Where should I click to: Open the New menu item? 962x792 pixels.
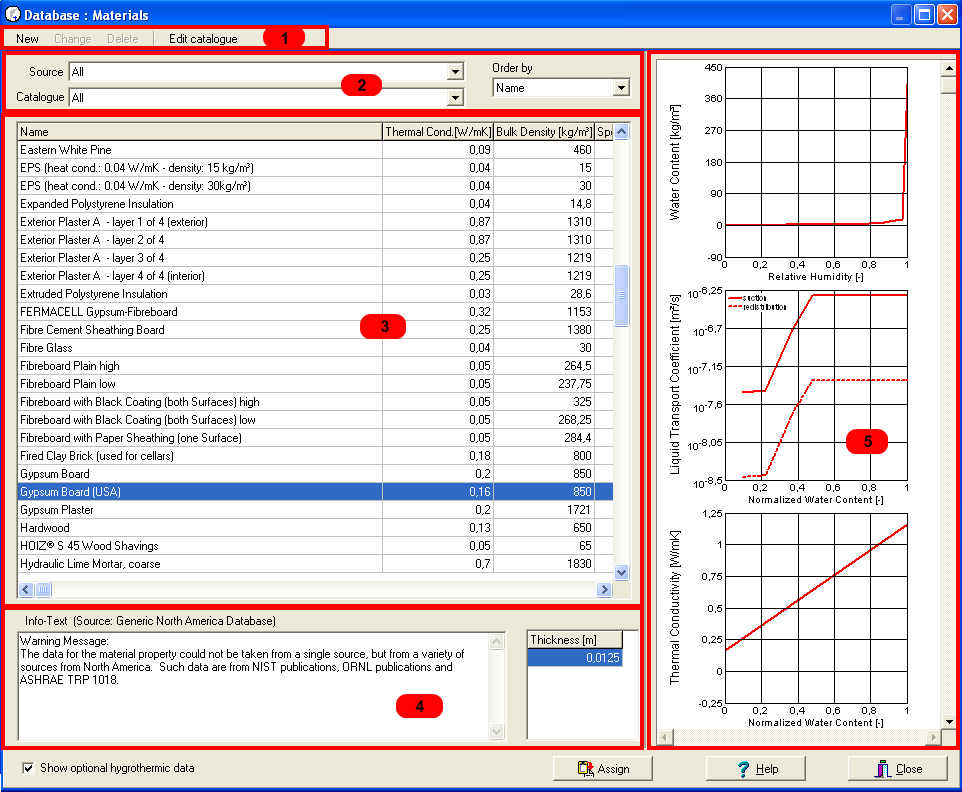tap(27, 39)
